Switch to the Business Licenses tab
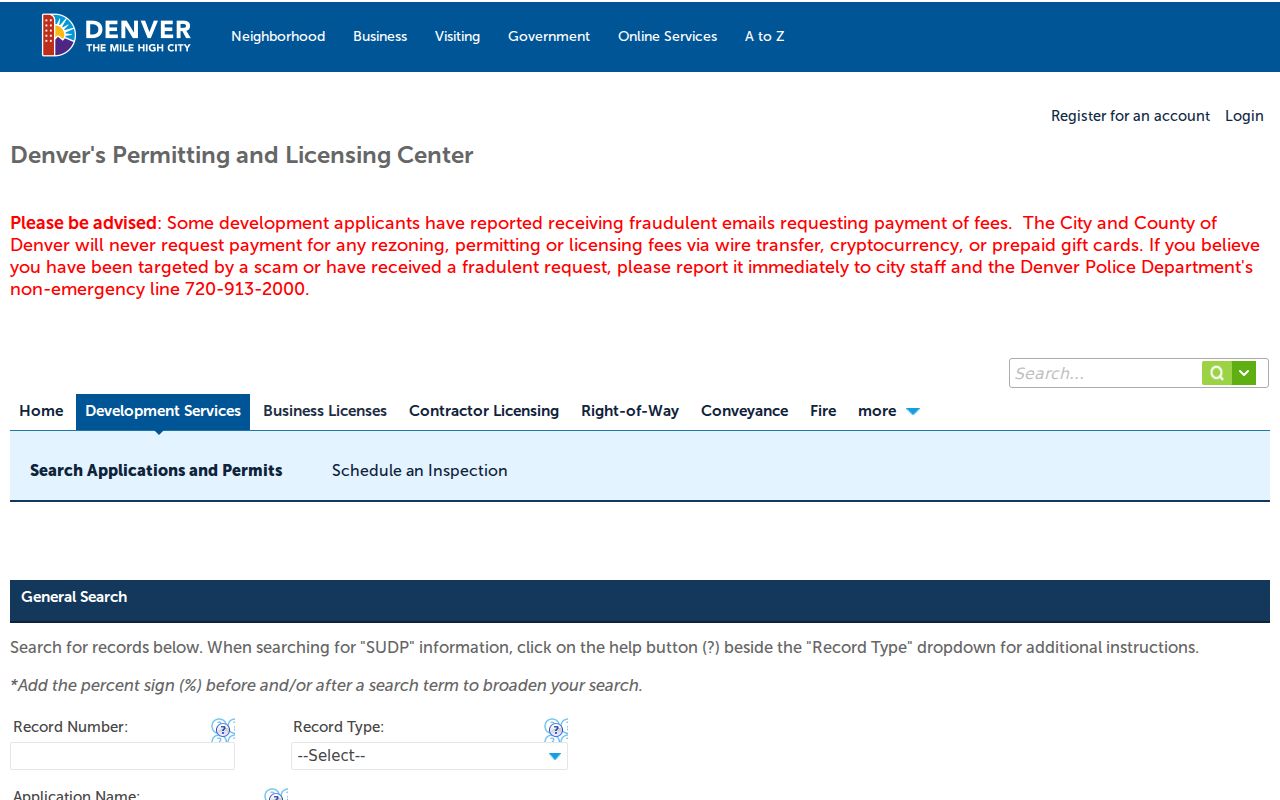The height and width of the screenshot is (800, 1280). 325,411
